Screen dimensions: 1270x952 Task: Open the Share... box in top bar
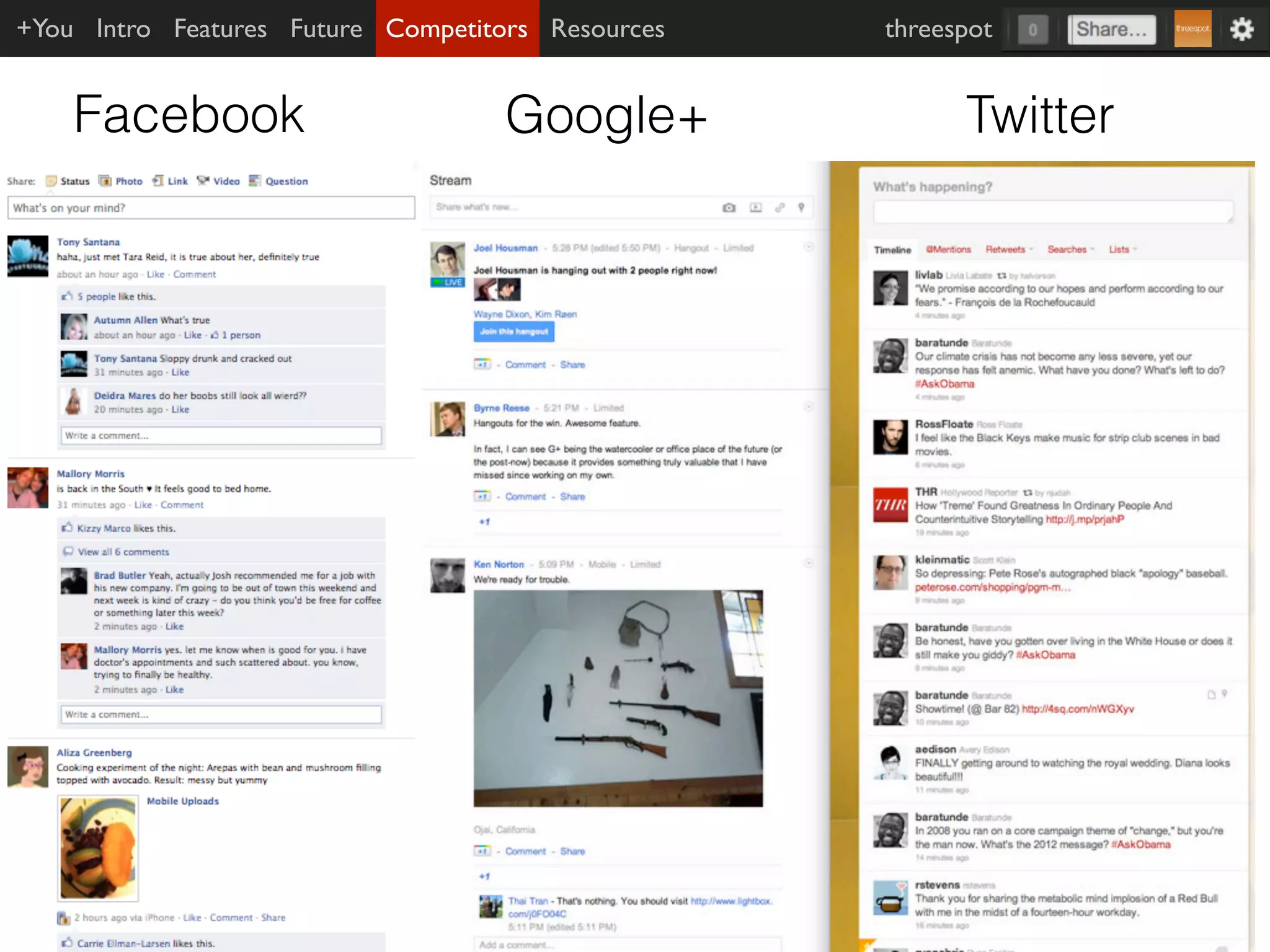1111,29
